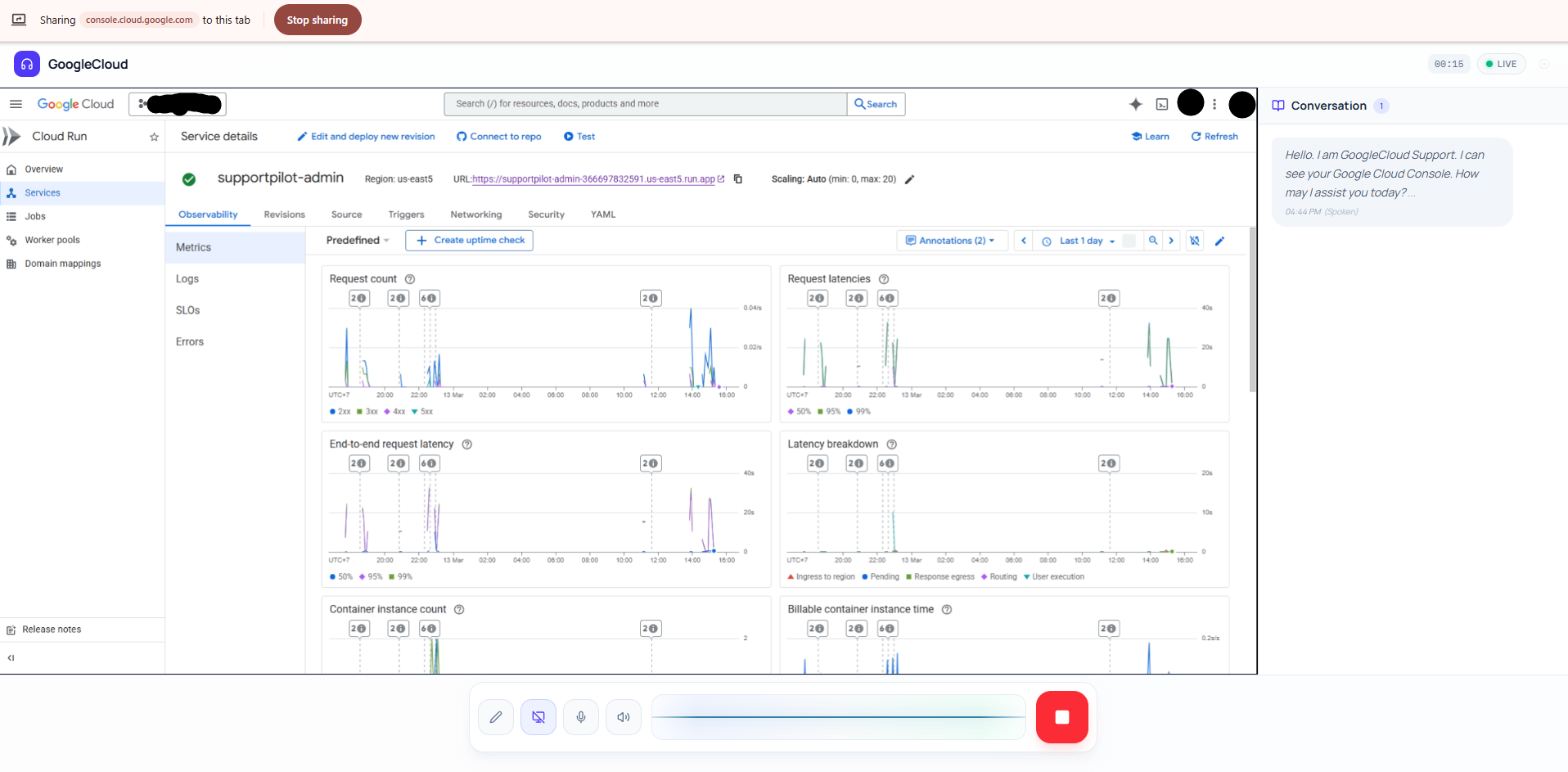Show help for Request count chart
This screenshot has height=772, width=1568.
click(410, 279)
